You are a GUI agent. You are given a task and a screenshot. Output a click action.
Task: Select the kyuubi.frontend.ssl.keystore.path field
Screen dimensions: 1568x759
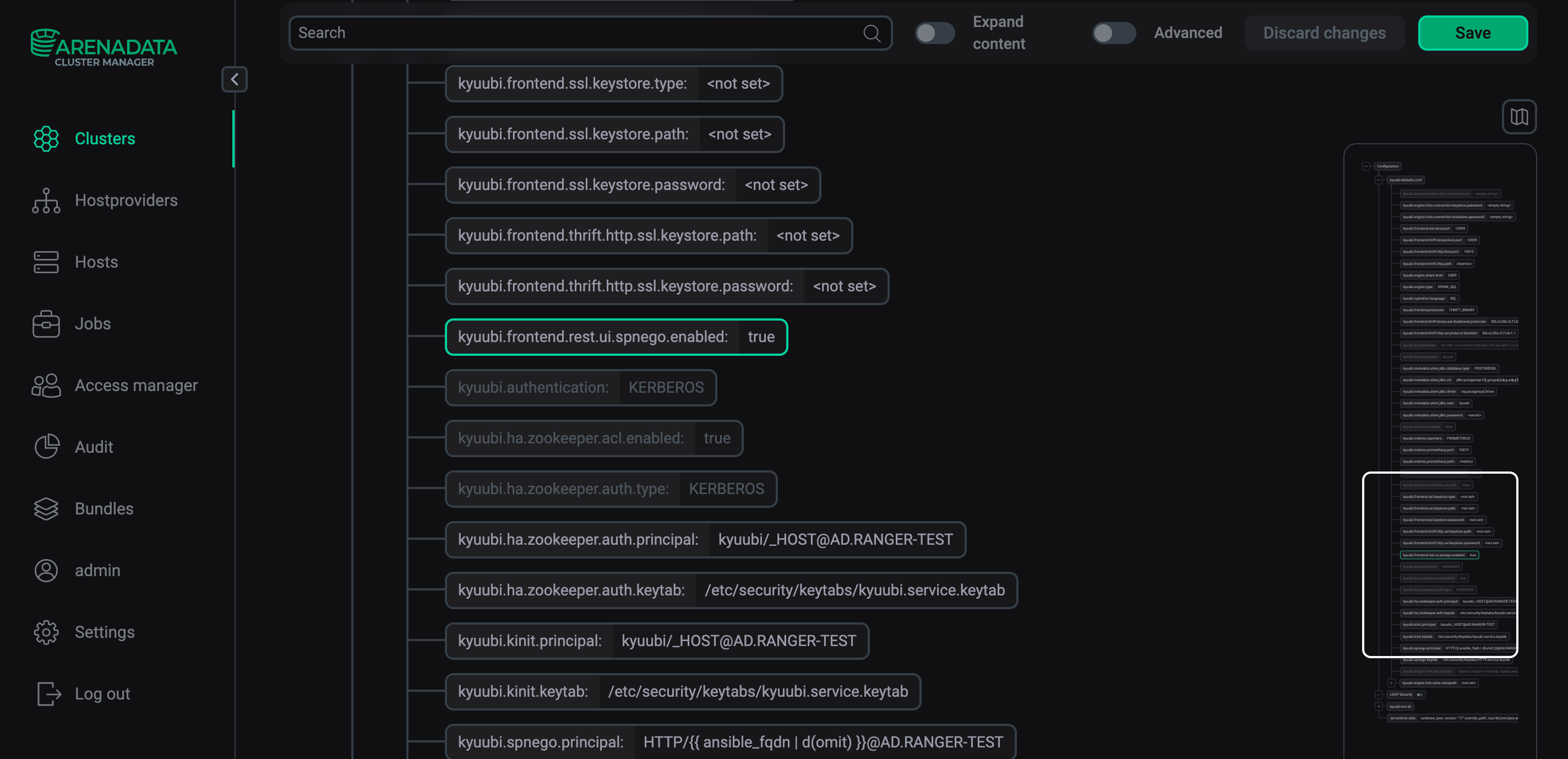coord(615,134)
